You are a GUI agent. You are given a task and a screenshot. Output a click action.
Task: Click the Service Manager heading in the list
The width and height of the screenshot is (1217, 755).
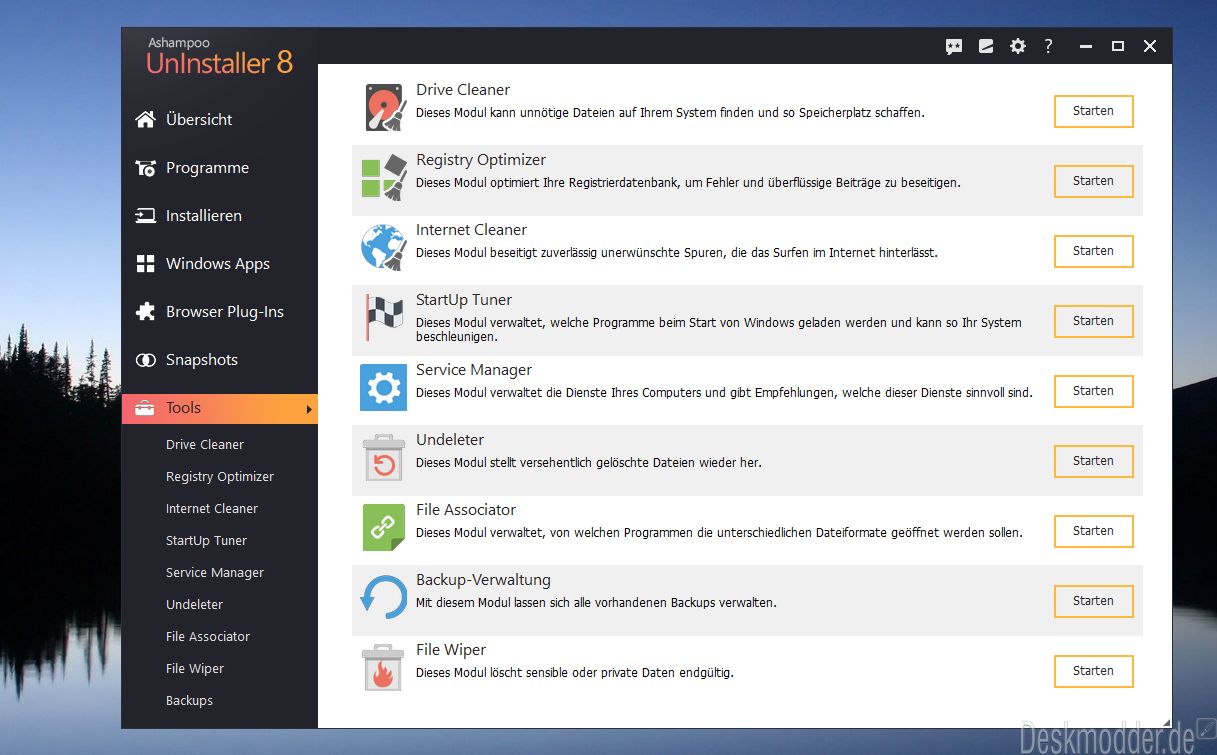pos(474,370)
